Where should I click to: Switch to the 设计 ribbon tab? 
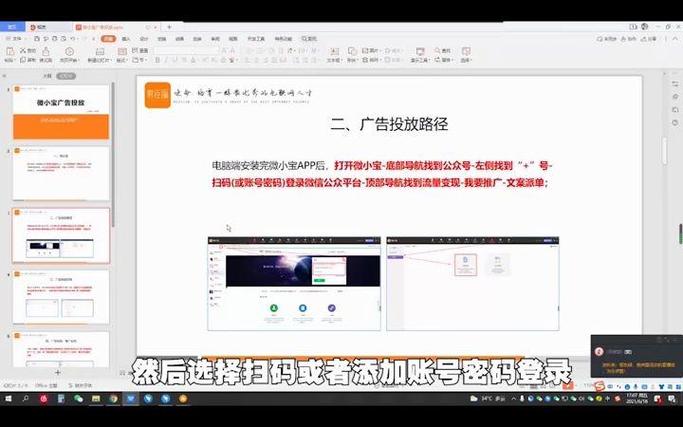[144, 39]
